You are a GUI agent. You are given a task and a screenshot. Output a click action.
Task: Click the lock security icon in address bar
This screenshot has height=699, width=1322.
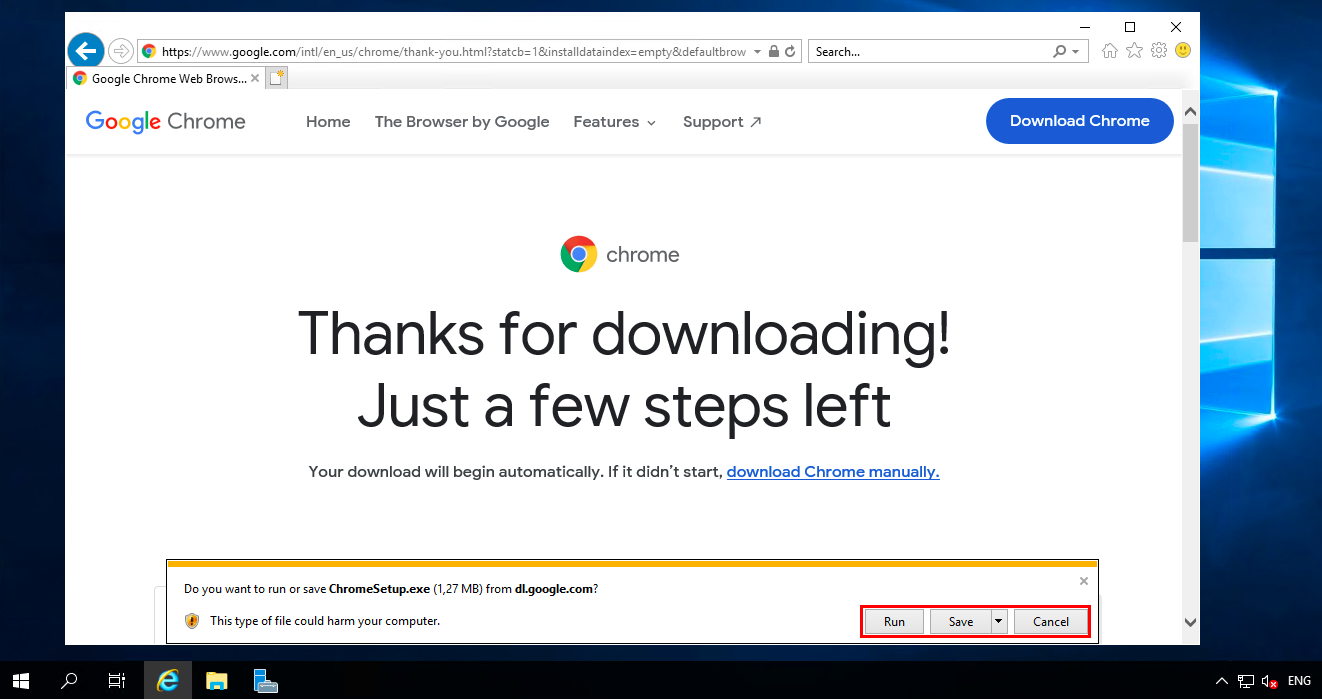tap(773, 51)
